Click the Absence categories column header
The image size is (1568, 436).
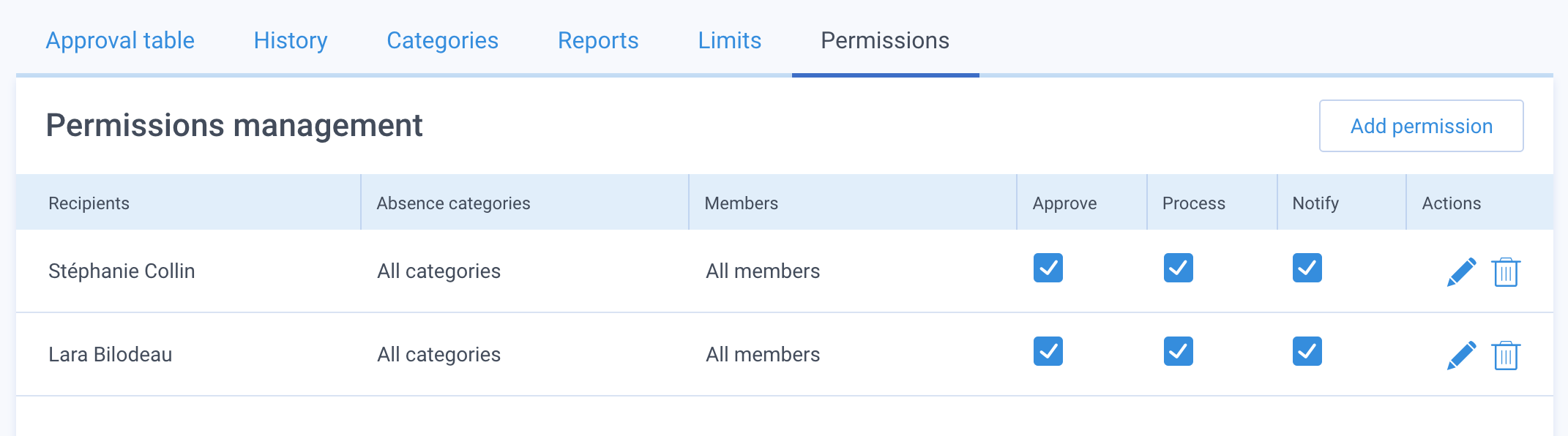tap(453, 203)
